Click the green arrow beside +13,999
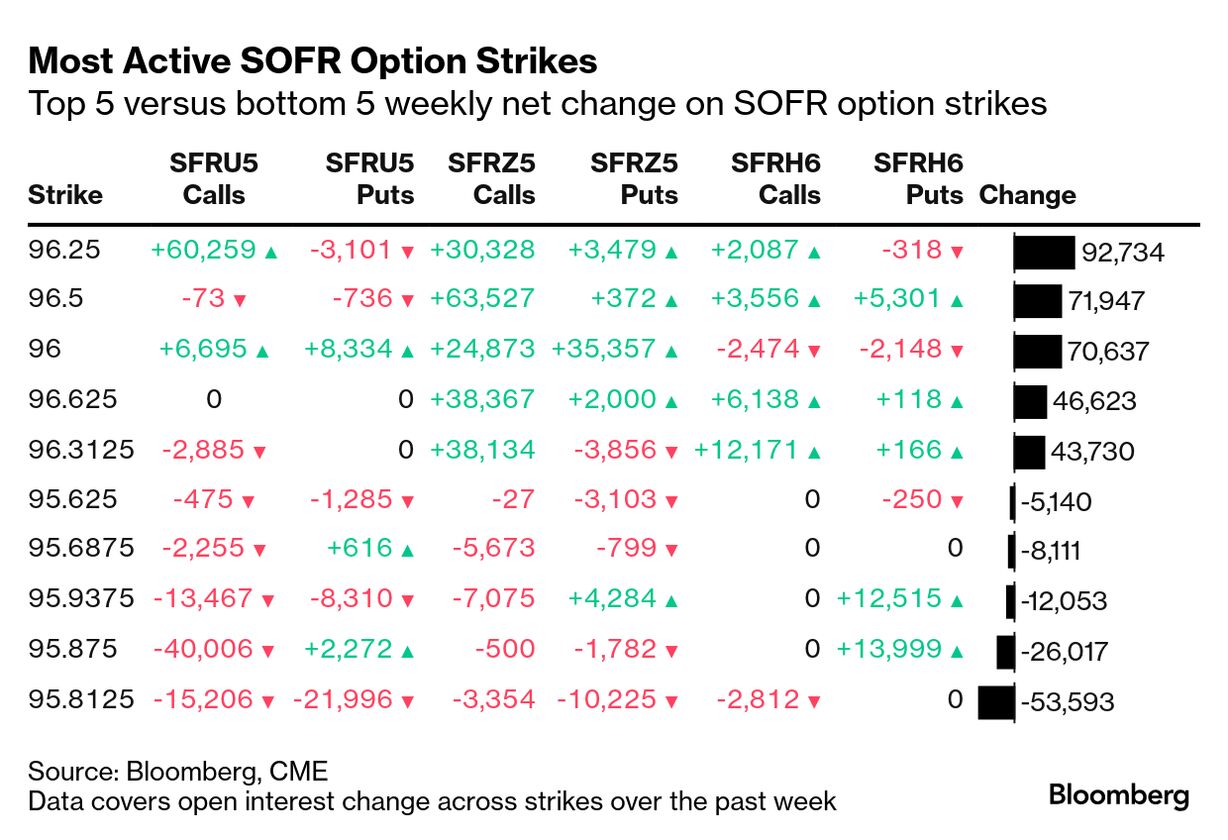The image size is (1228, 840). [956, 651]
